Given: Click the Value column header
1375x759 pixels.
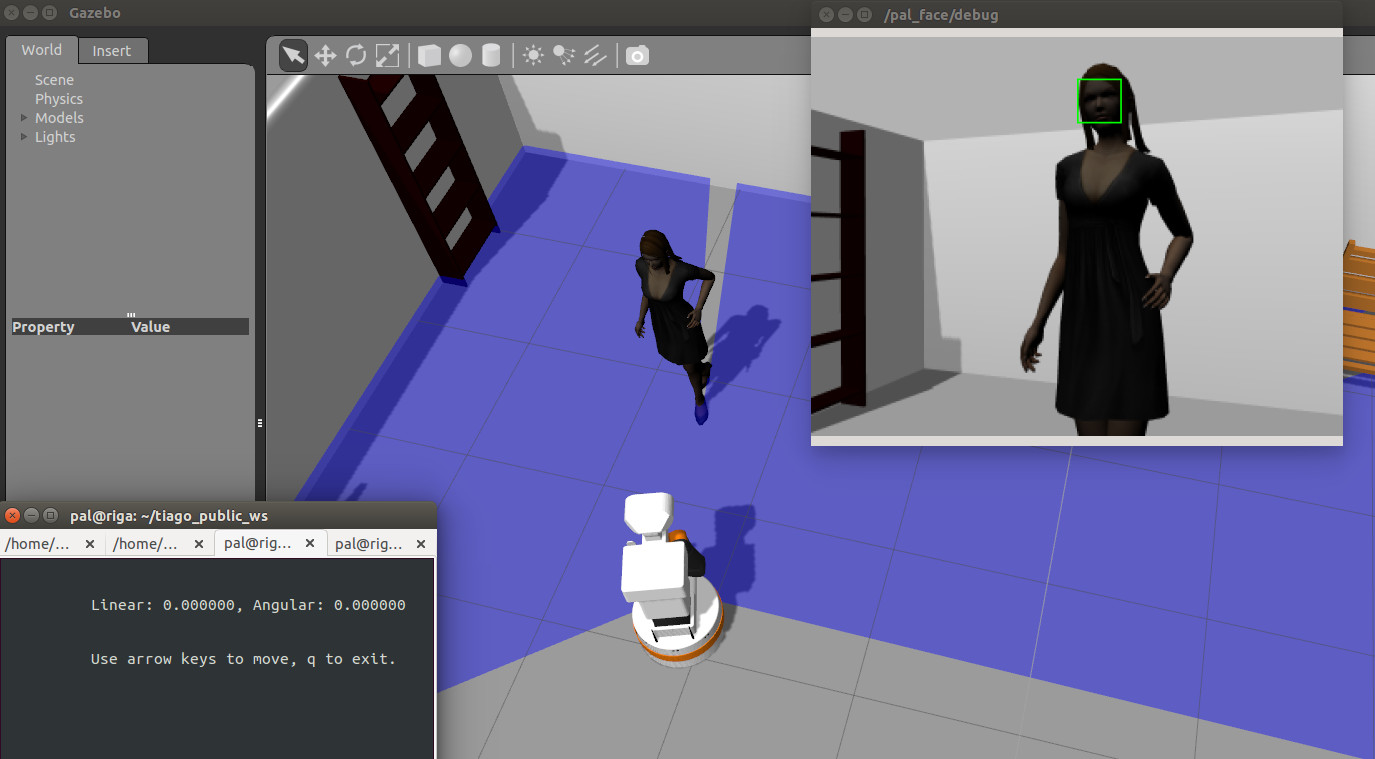Looking at the screenshot, I should pyautogui.click(x=150, y=327).
